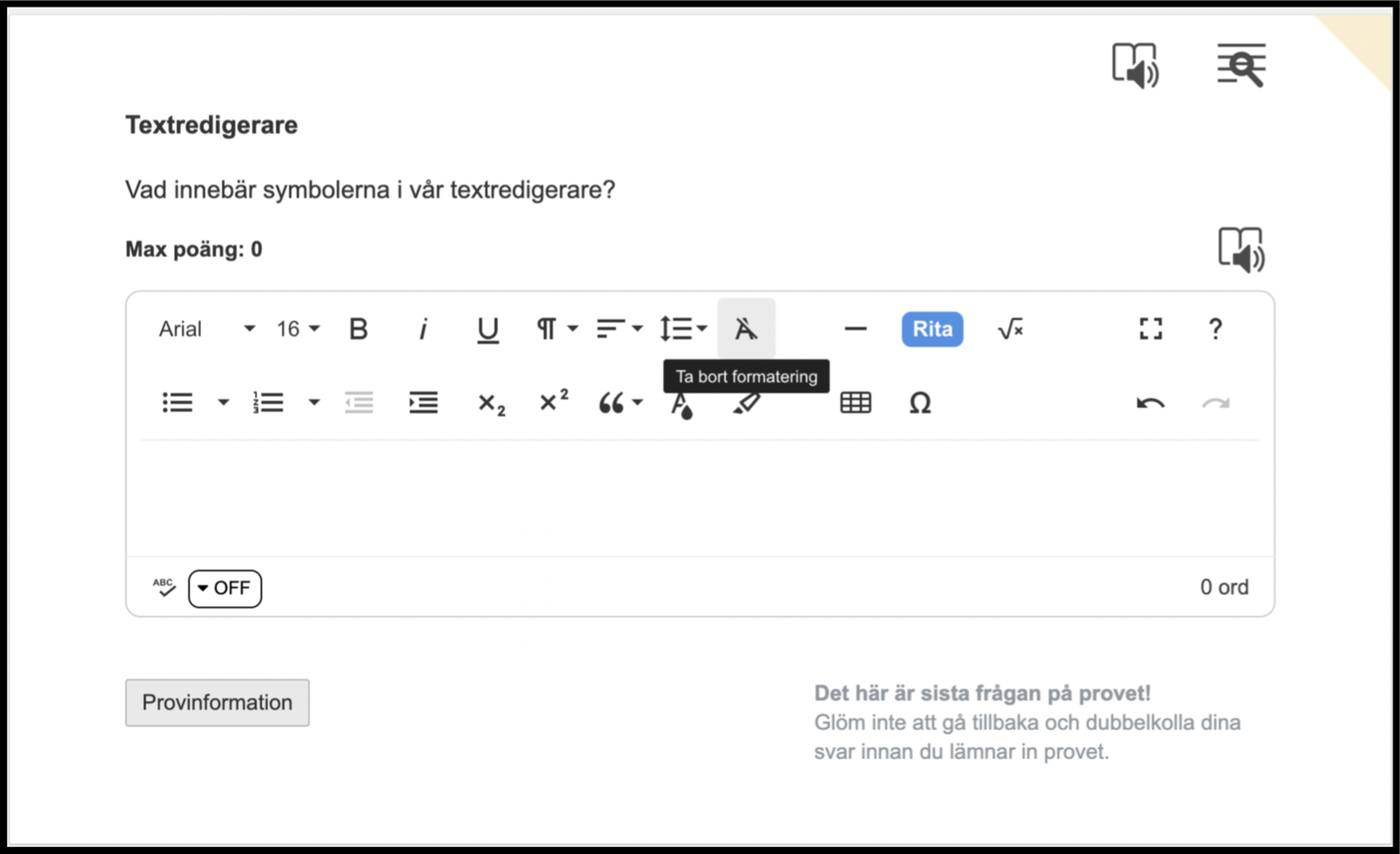This screenshot has width=1400, height=854.
Task: Click the Max poäng: 0 label
Action: pyautogui.click(x=194, y=249)
